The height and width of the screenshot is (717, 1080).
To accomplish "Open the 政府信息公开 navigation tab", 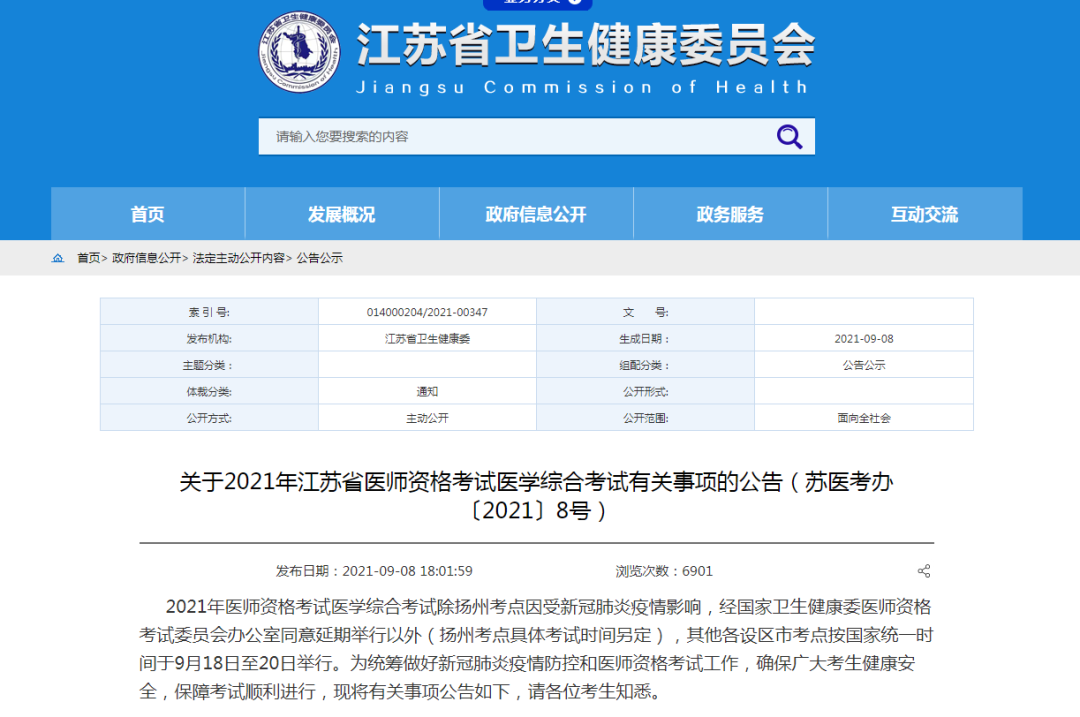I will pos(537,214).
